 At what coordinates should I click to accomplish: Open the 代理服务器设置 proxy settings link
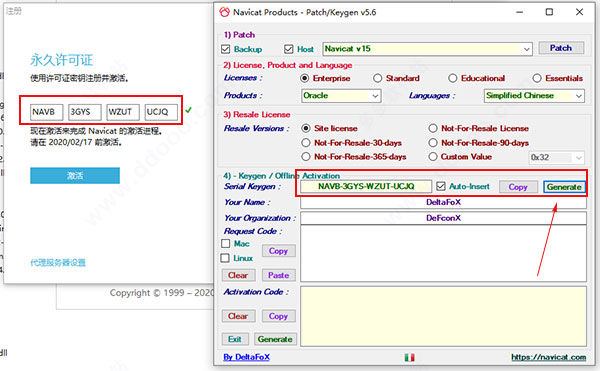(x=58, y=262)
